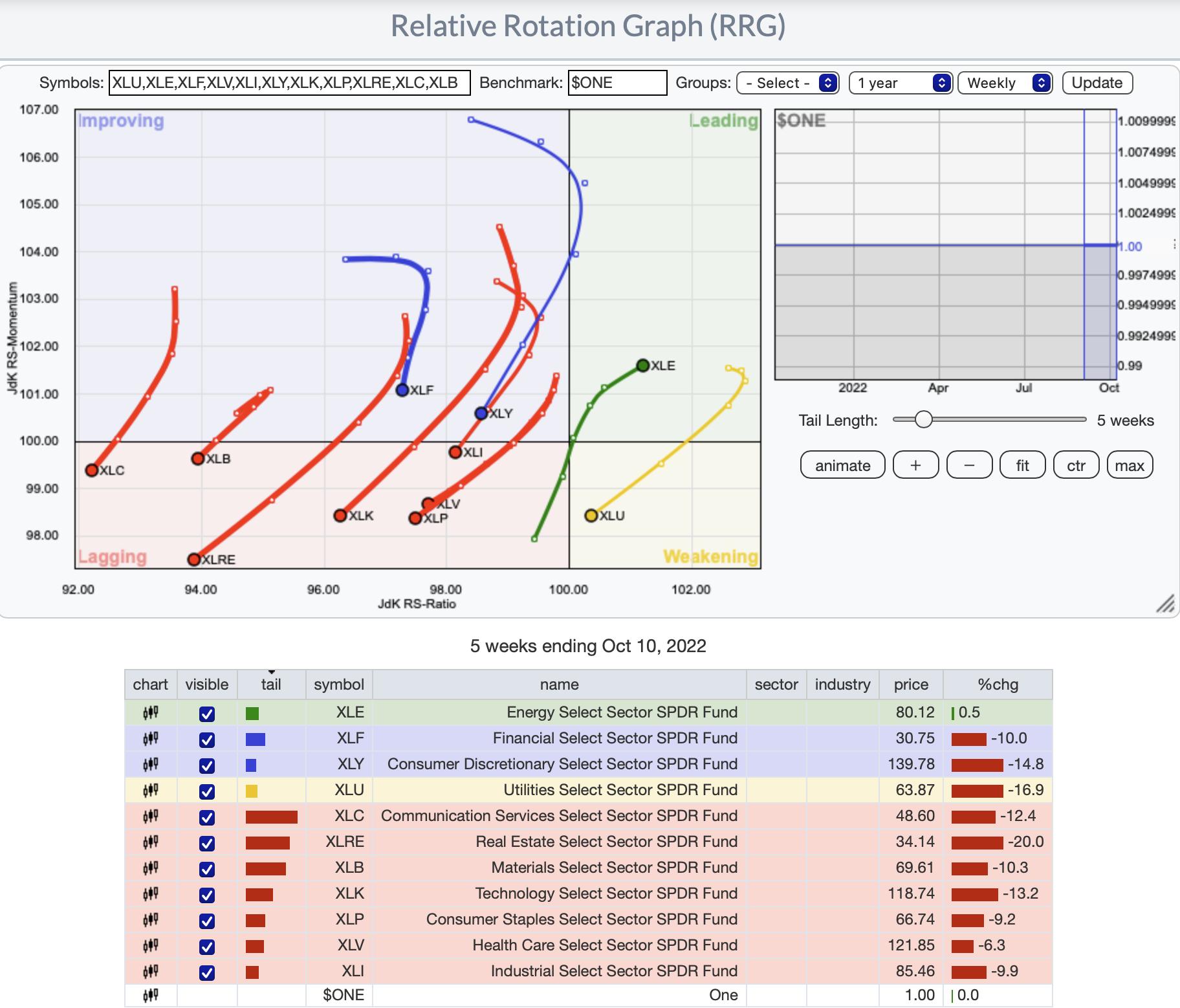Click chart icon in XLU row

[x=150, y=791]
